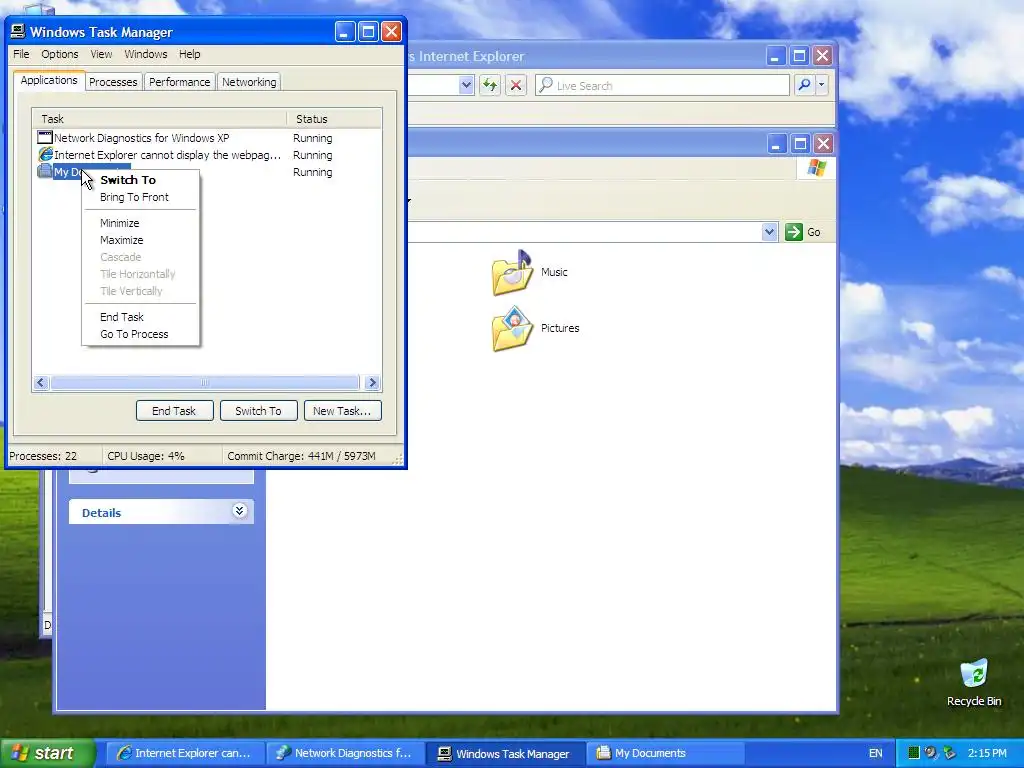The width and height of the screenshot is (1024, 768).
Task: Switch to the Networking tab
Action: tap(249, 82)
